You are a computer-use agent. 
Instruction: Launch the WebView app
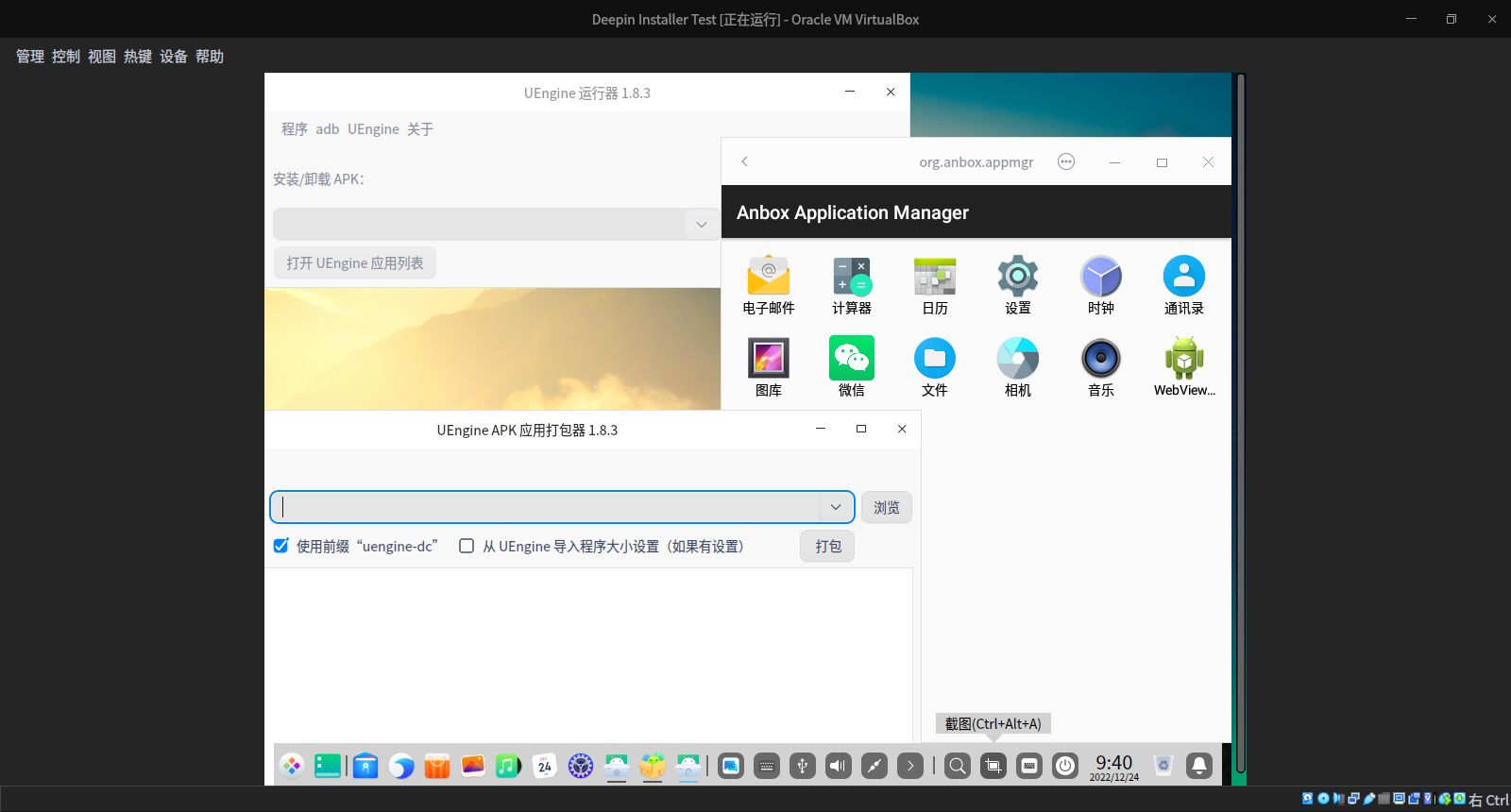(1184, 367)
